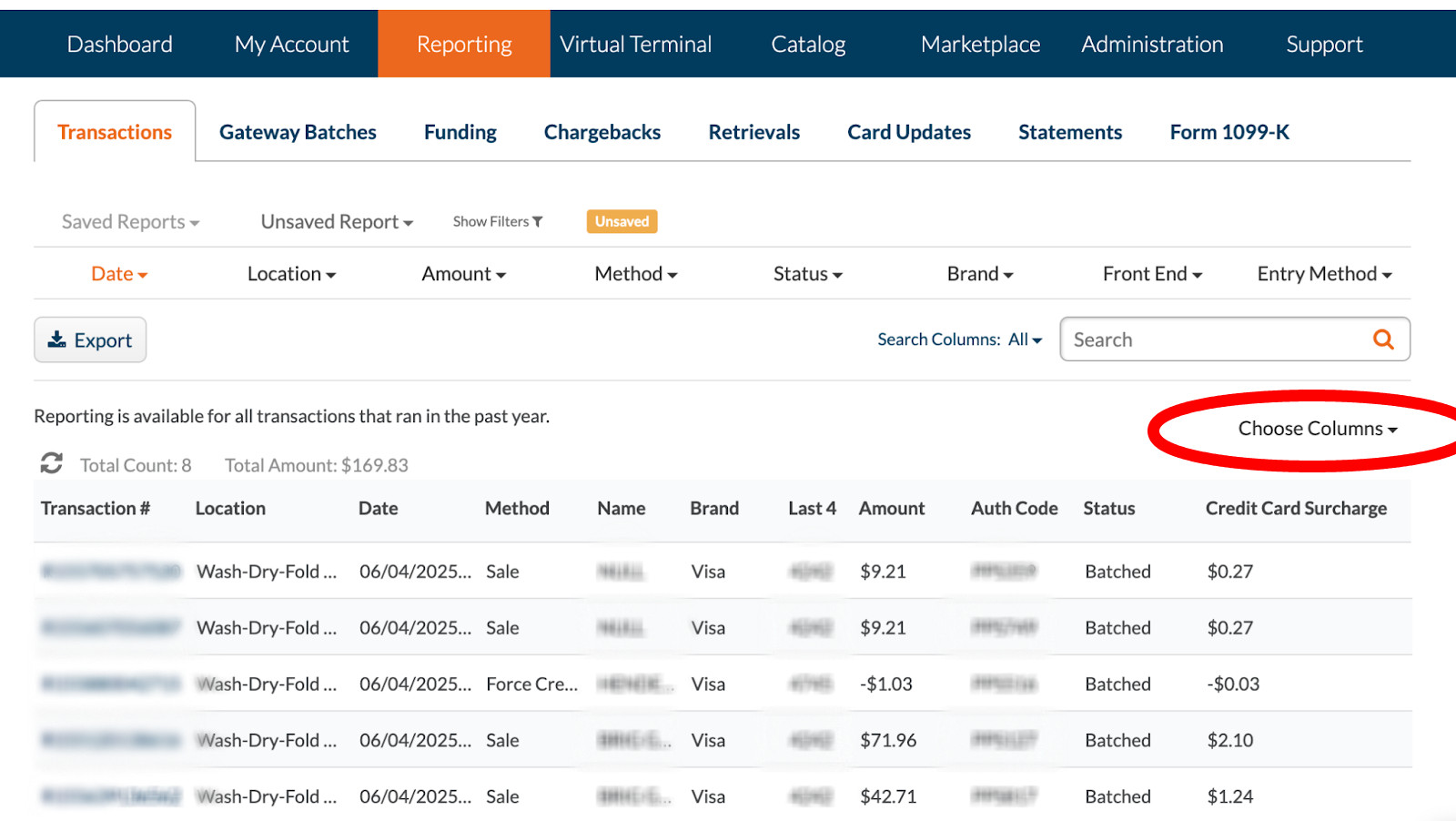The width and height of the screenshot is (1456, 821).
Task: Open the Unsaved Report dropdown
Action: point(337,221)
